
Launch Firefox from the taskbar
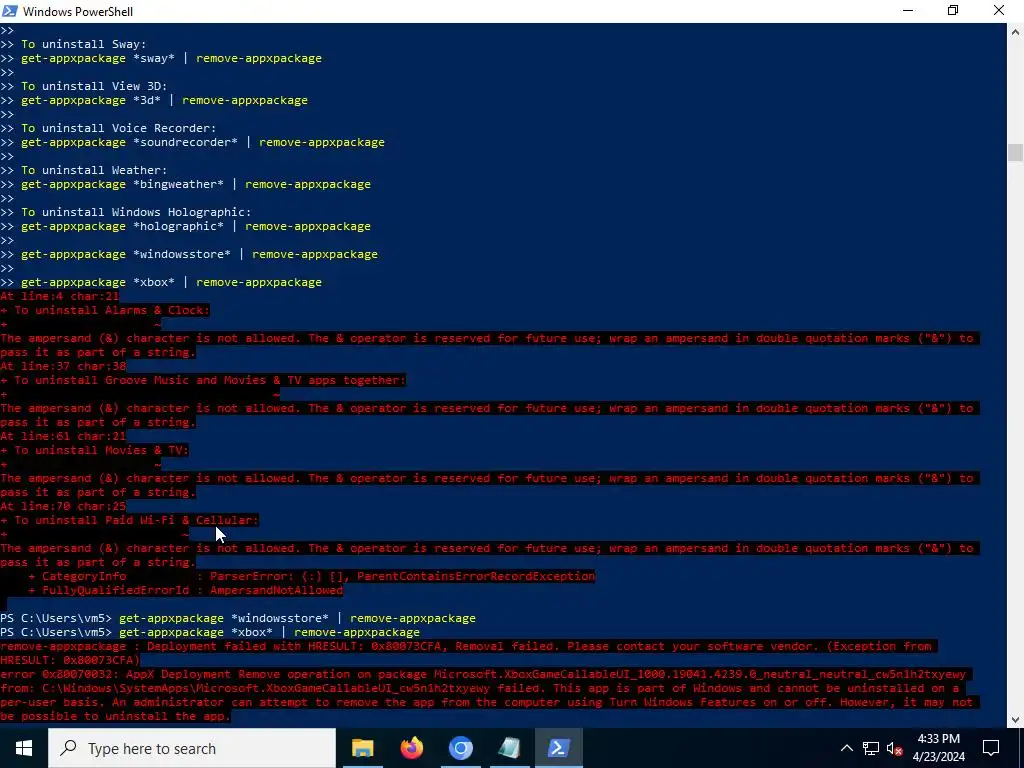point(412,748)
